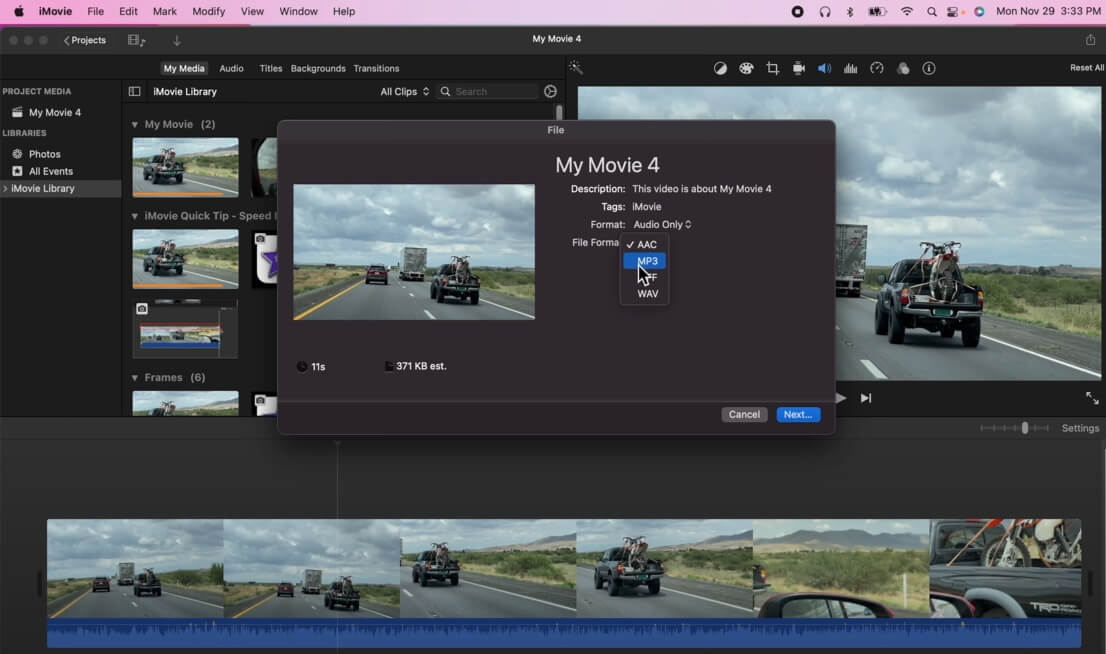Click the iMovie tags field

tap(647, 207)
